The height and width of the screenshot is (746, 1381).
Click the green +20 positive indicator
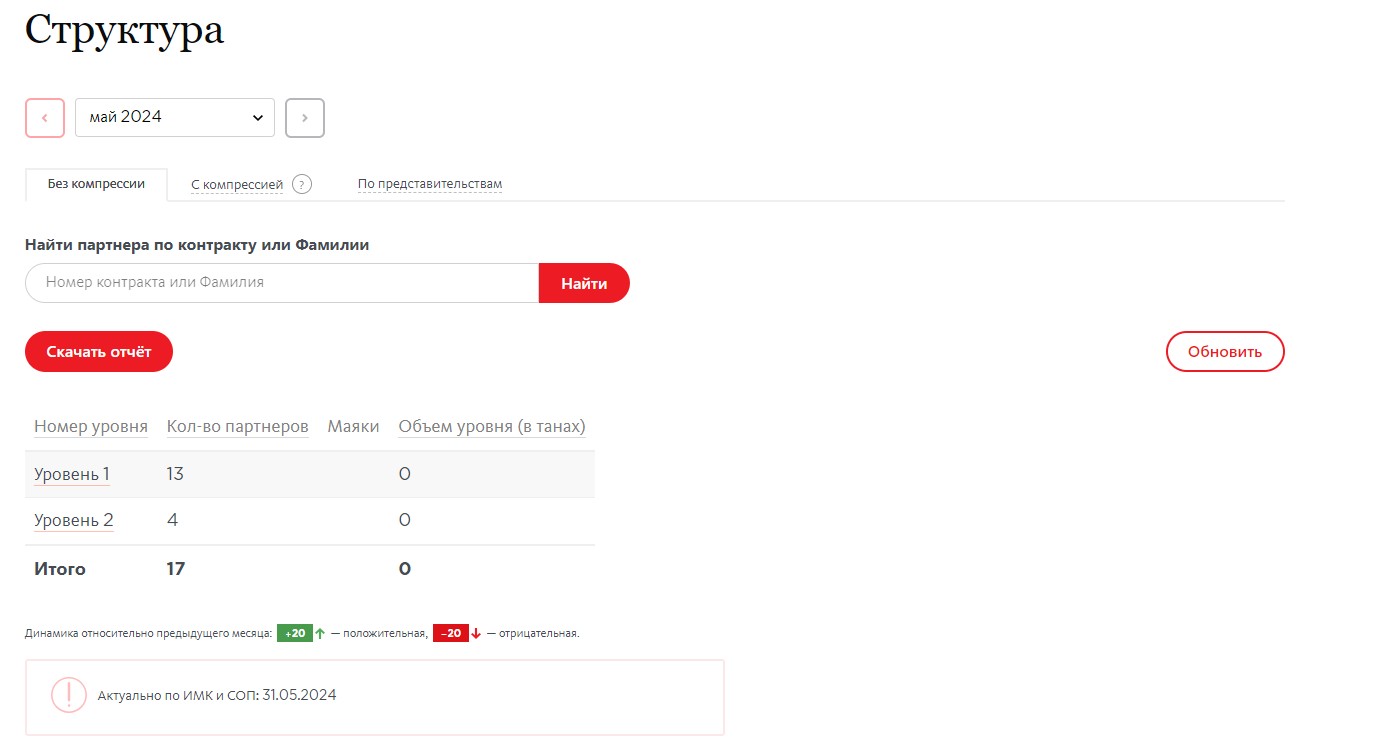click(x=295, y=633)
